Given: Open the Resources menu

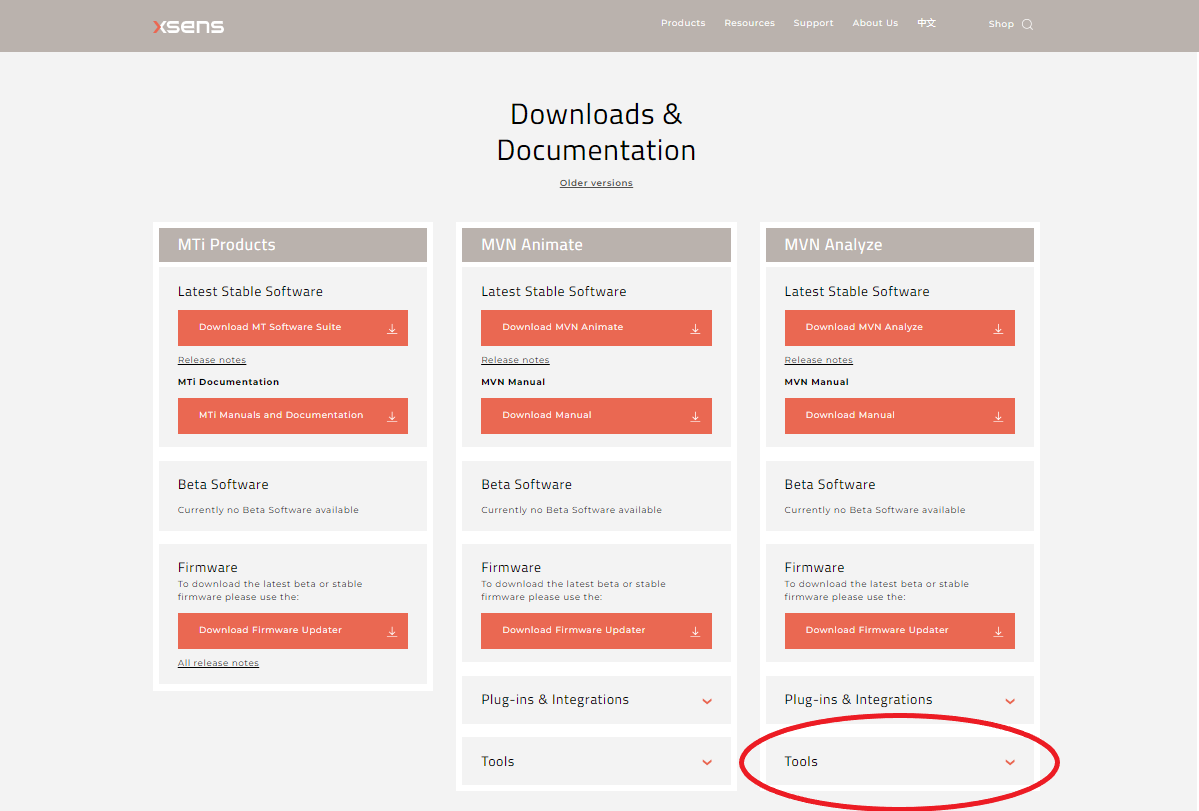Looking at the screenshot, I should tap(749, 23).
